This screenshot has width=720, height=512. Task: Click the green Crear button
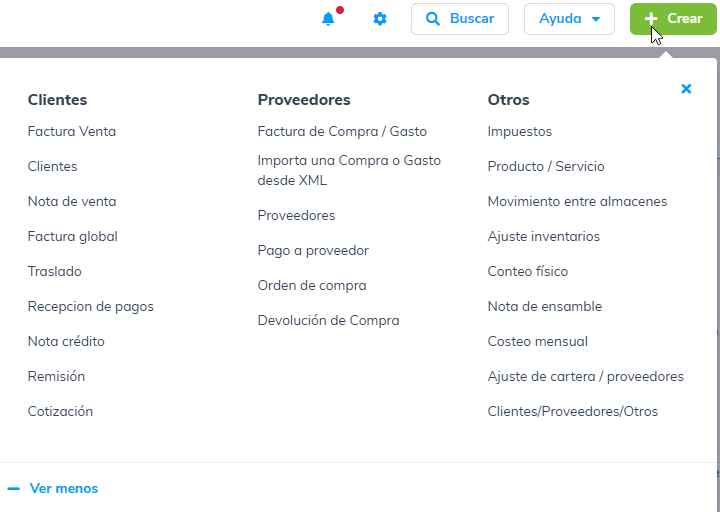point(673,19)
